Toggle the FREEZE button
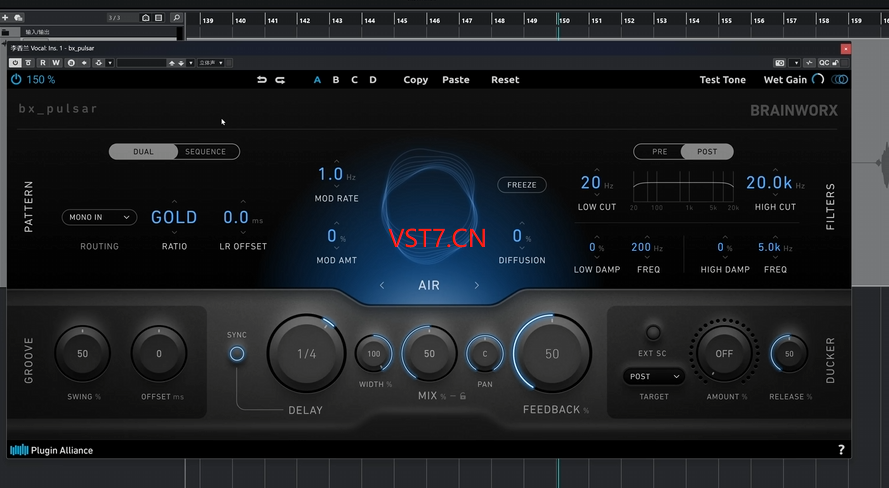The image size is (889, 488). click(x=522, y=185)
